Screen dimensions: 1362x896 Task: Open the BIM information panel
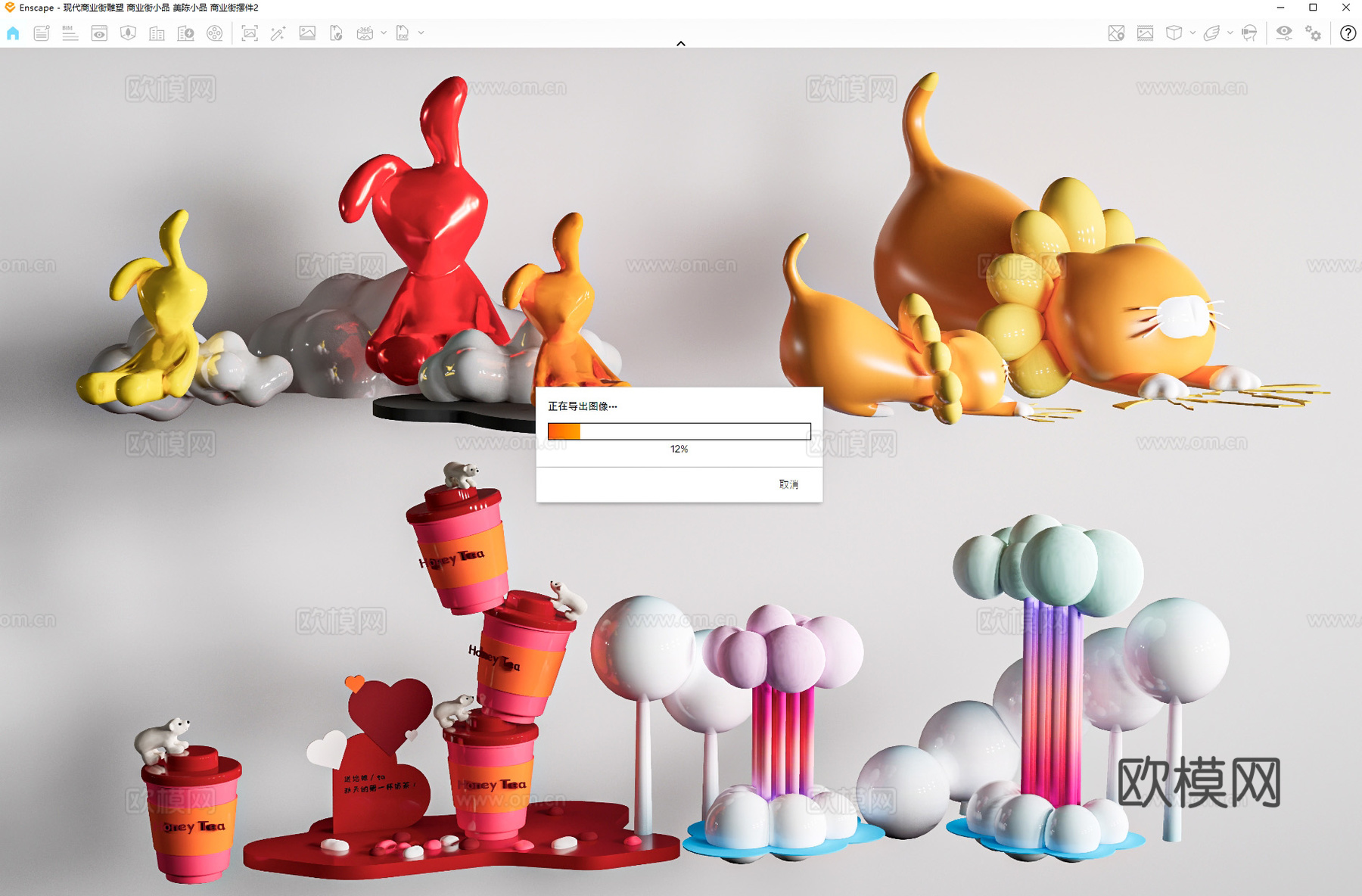pos(70,33)
